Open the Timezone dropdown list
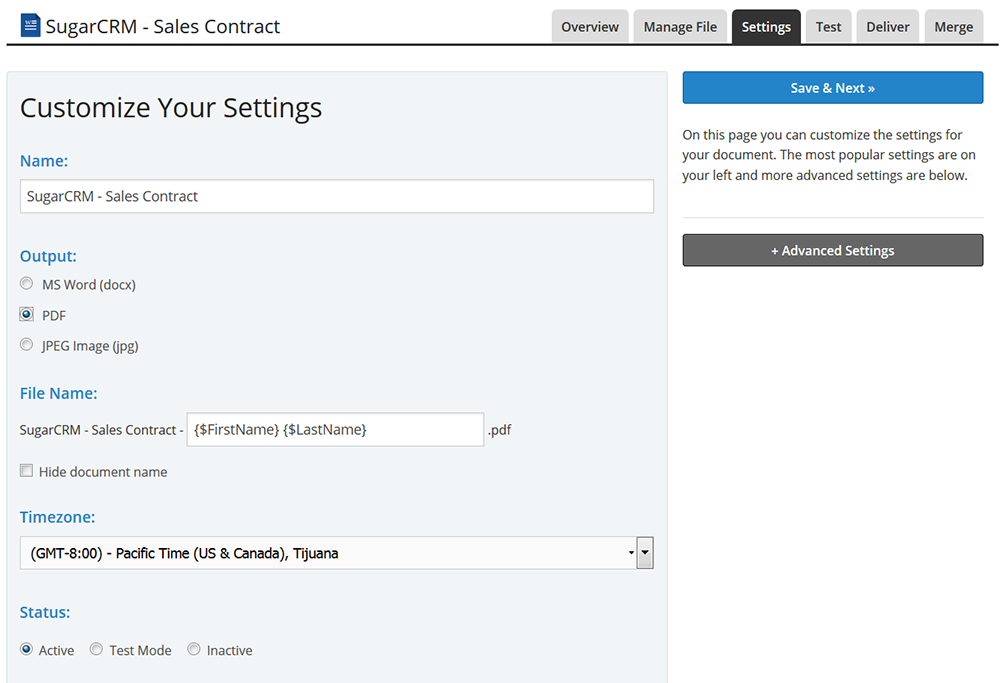This screenshot has height=683, width=1008. (326, 553)
